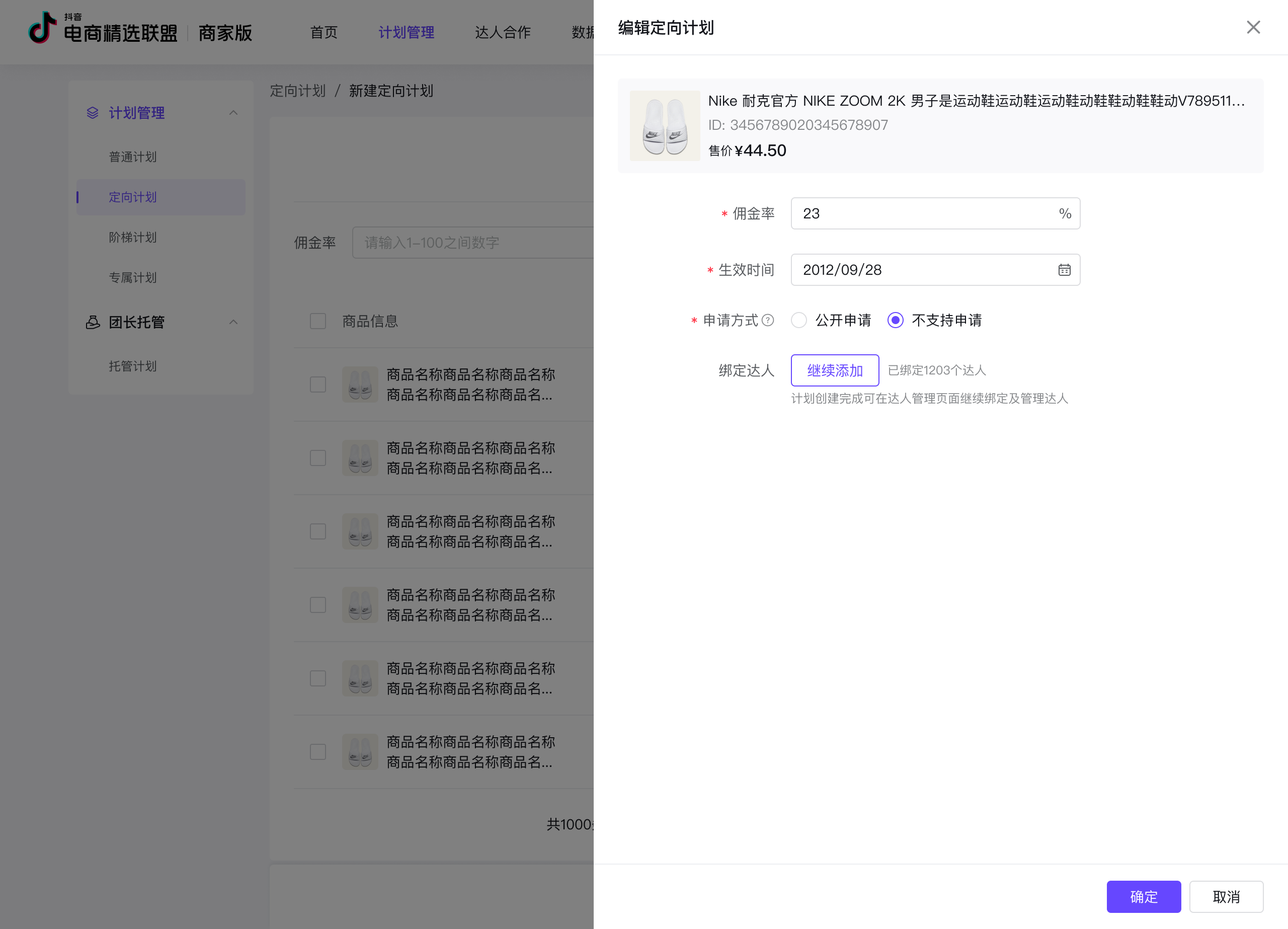
Task: Open the 达人合作 nav tab
Action: 503,32
